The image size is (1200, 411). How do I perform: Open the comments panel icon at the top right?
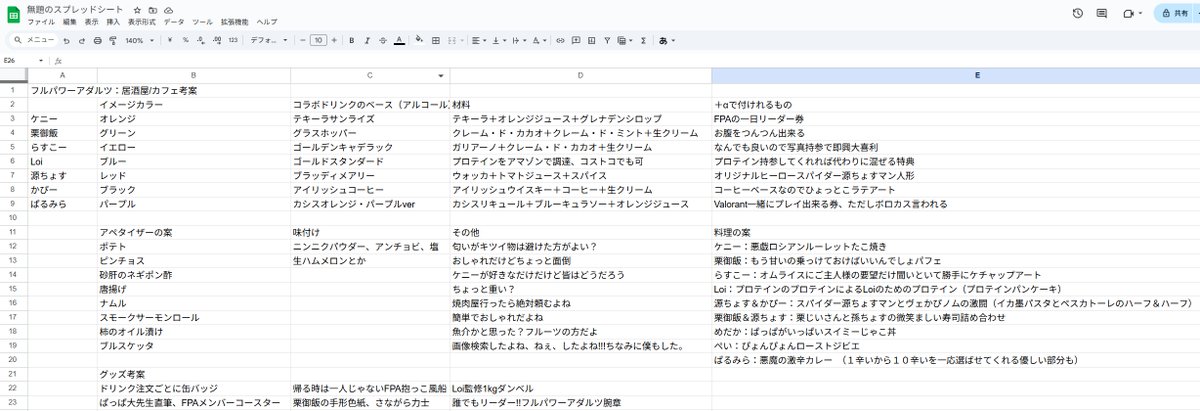(1102, 13)
